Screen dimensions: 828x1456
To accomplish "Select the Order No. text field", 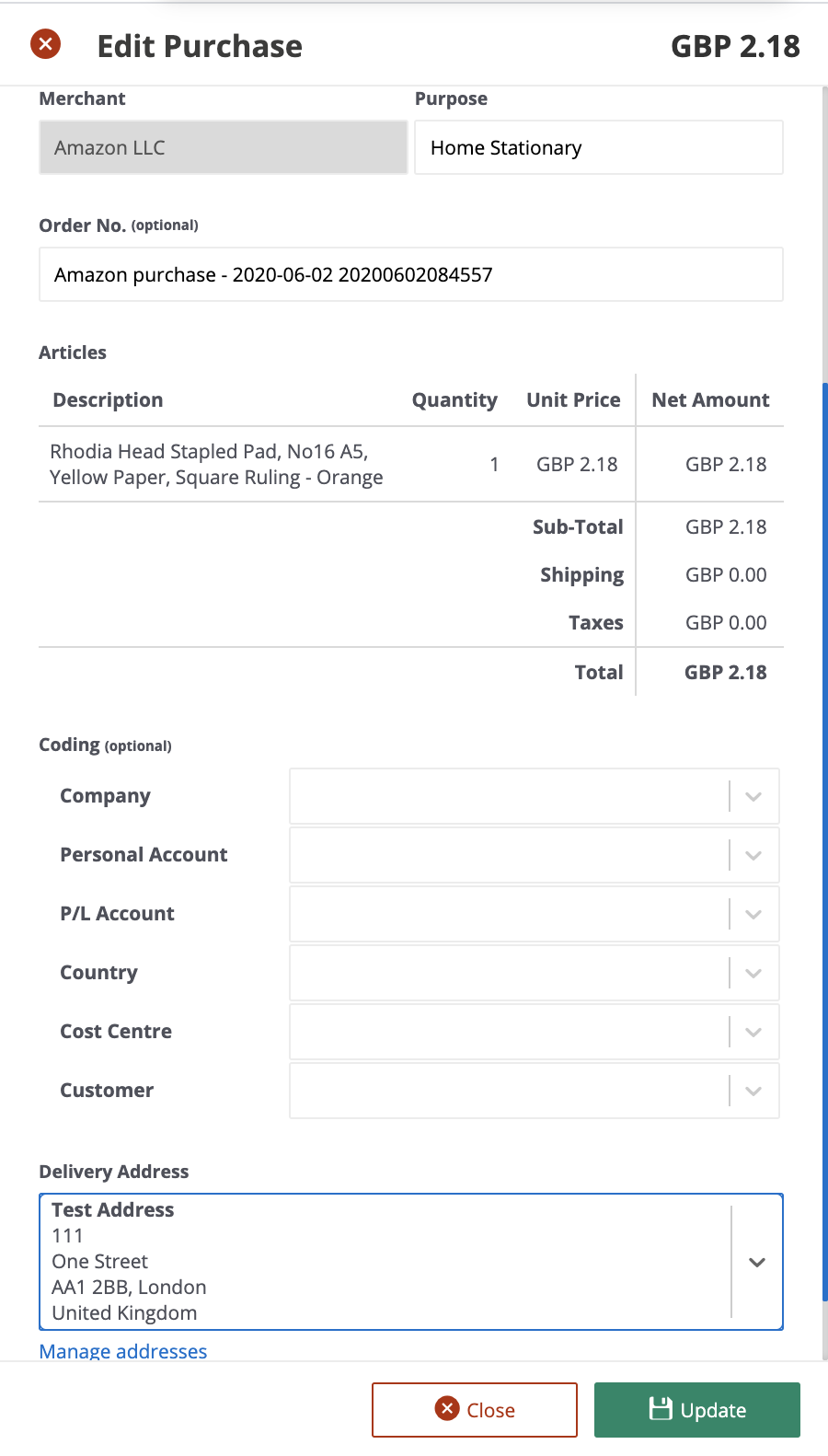I will [410, 274].
